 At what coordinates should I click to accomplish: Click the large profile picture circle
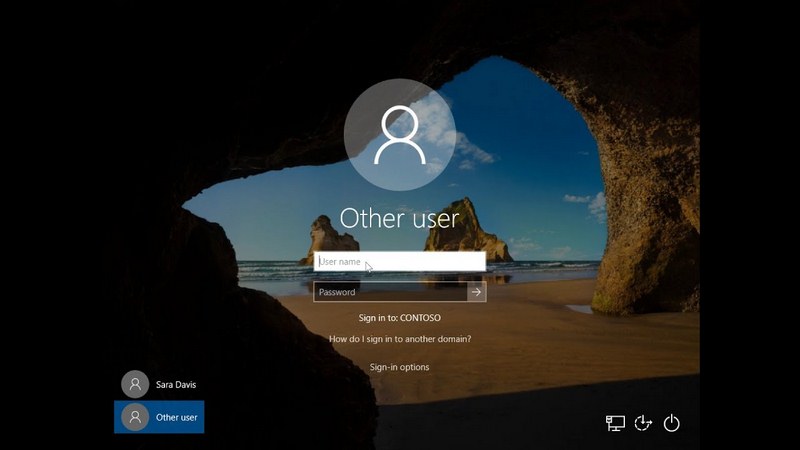click(x=399, y=134)
